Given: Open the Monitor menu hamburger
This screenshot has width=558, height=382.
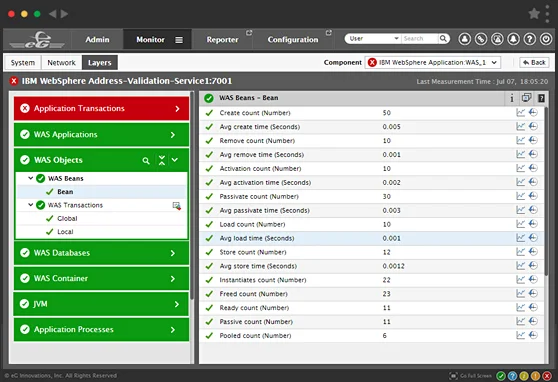Looking at the screenshot, I should (x=179, y=40).
